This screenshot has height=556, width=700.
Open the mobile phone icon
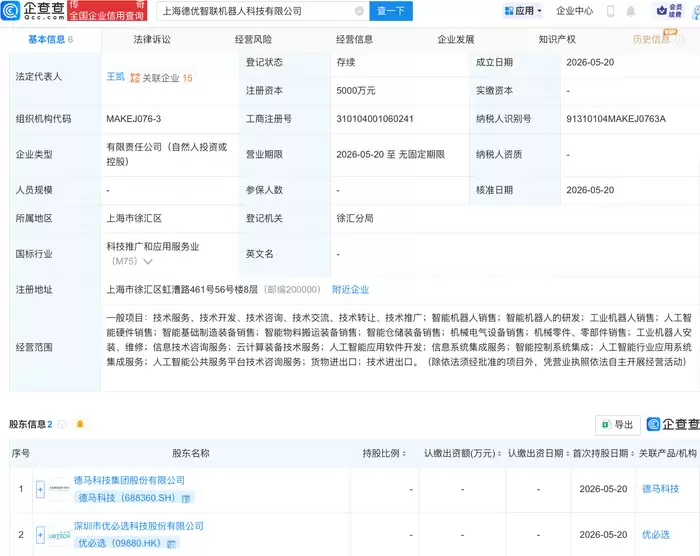(611, 11)
